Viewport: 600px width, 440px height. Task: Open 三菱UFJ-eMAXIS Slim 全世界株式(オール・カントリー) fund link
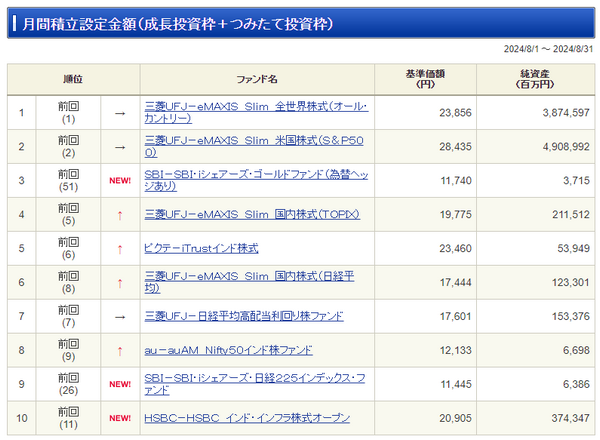coord(256,112)
